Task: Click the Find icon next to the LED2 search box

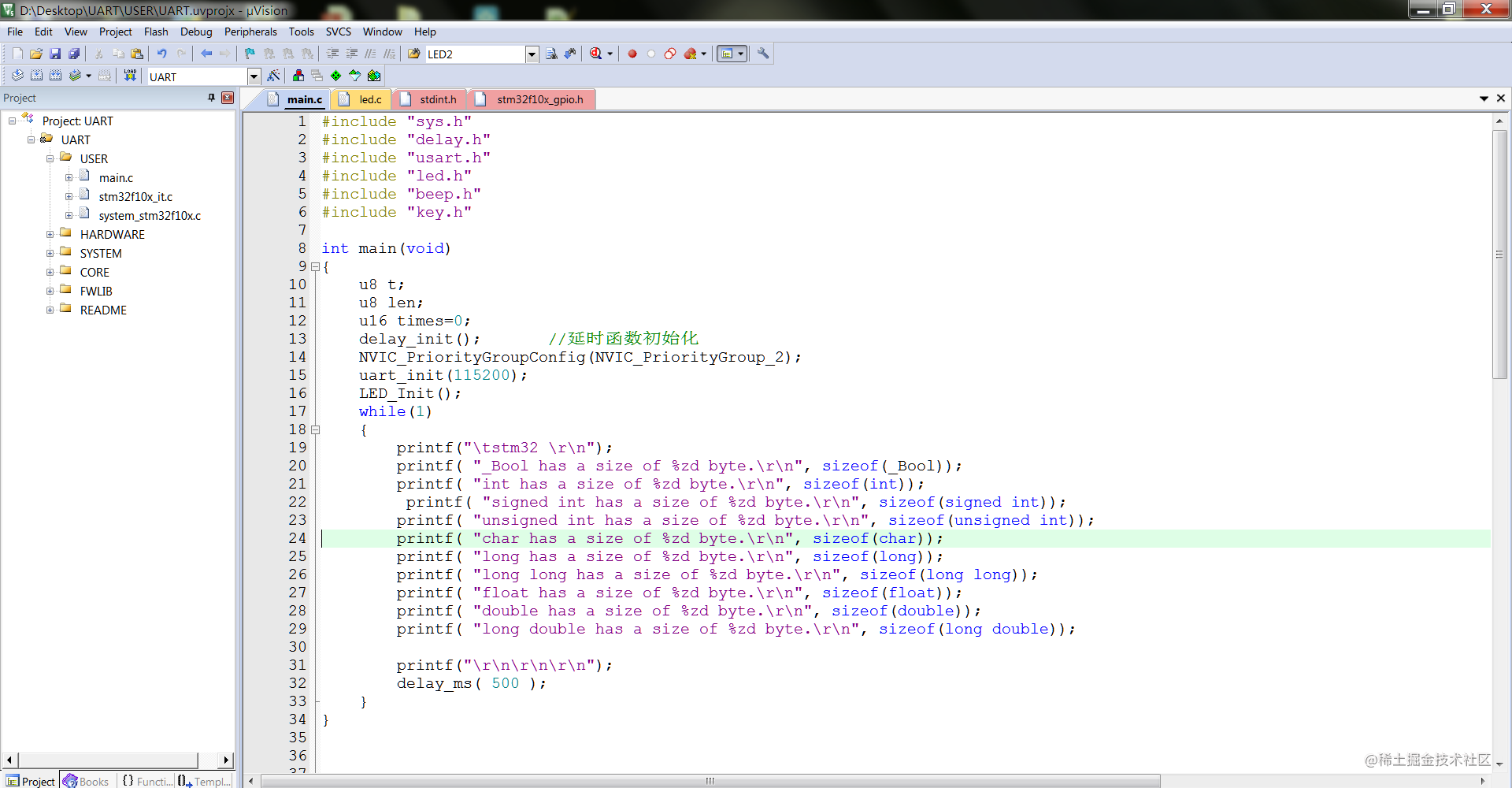Action: 551,54
